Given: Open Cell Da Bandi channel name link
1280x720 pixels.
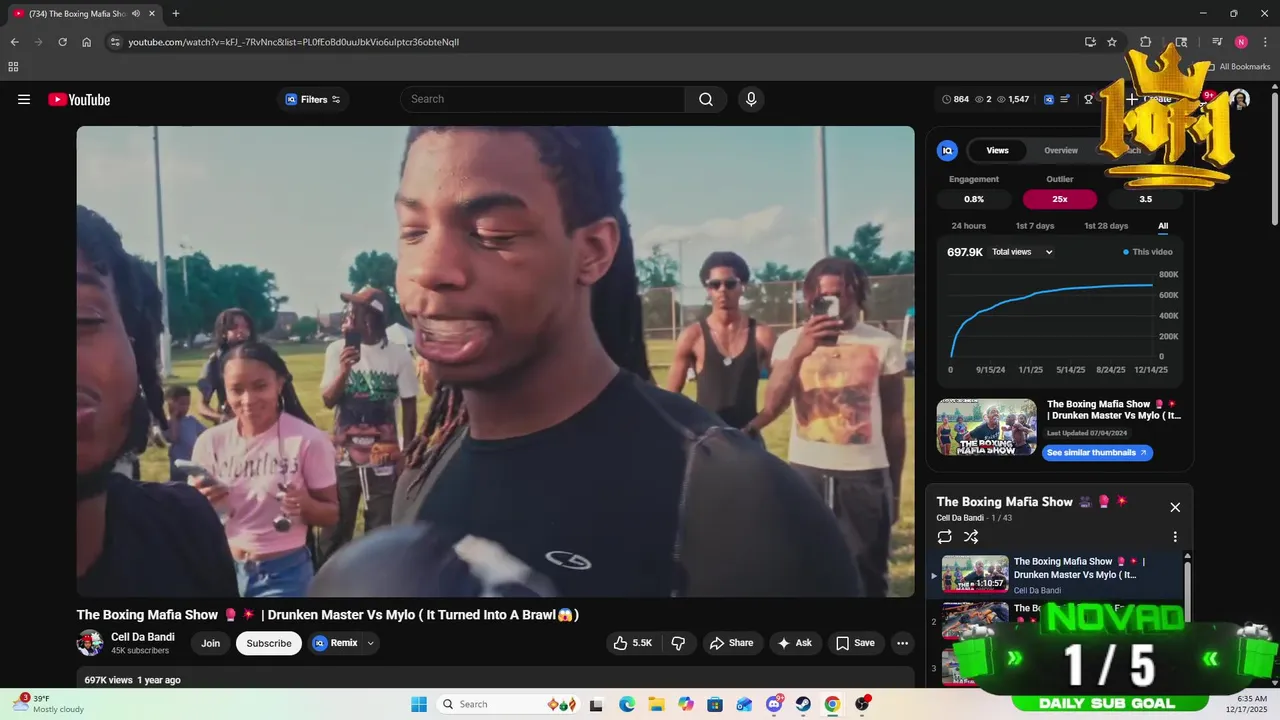Looking at the screenshot, I should coord(143,637).
